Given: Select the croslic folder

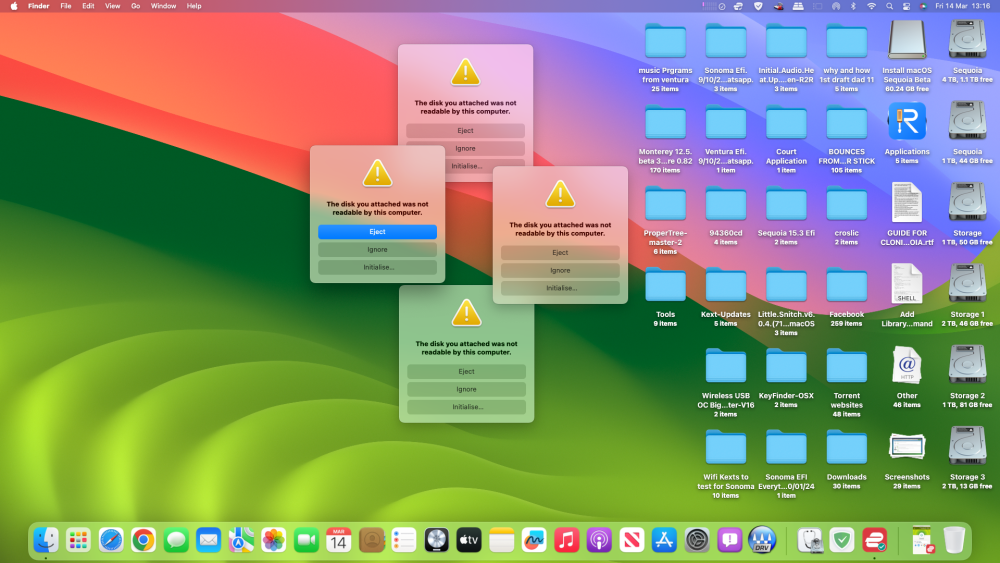Looking at the screenshot, I should click(x=846, y=204).
